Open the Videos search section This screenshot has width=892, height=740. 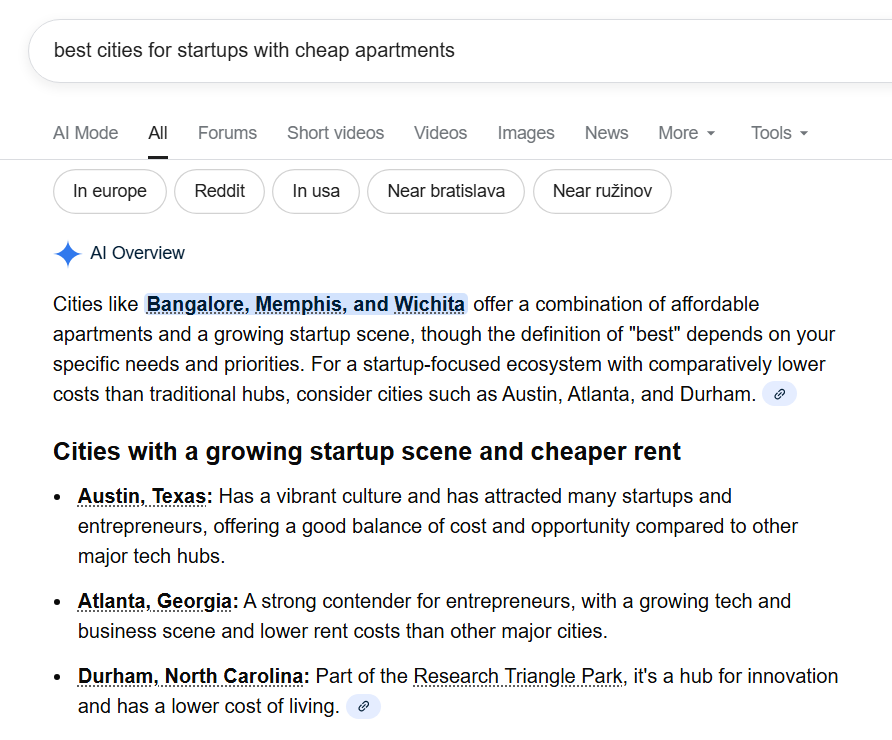tap(440, 132)
